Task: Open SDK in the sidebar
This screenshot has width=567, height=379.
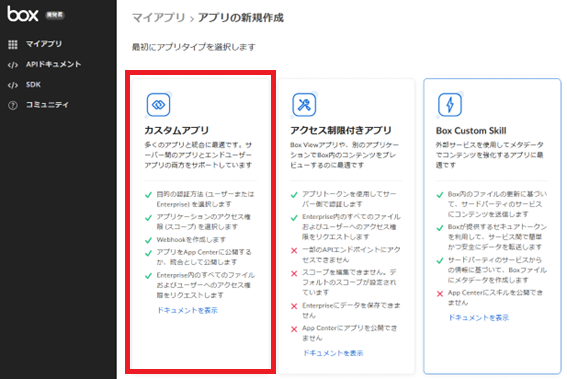Action: (x=33, y=85)
